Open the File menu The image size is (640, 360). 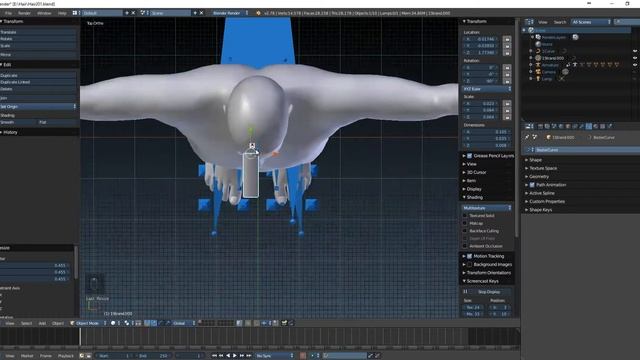coord(8,13)
